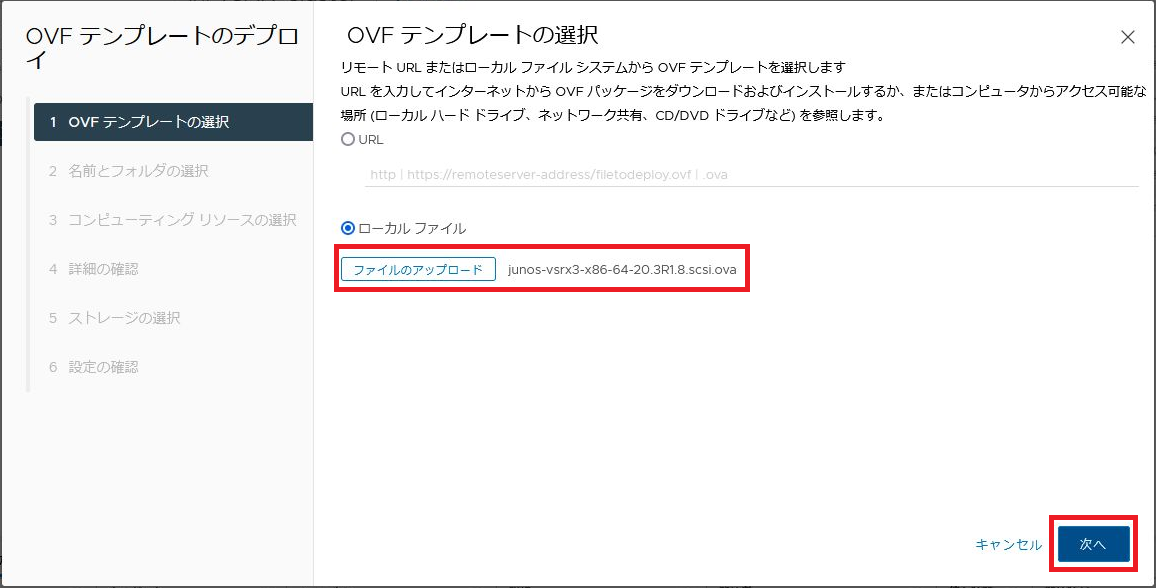The width and height of the screenshot is (1156, 588).
Task: Jump to step 5 ストレージの選択
Action: click(x=124, y=318)
